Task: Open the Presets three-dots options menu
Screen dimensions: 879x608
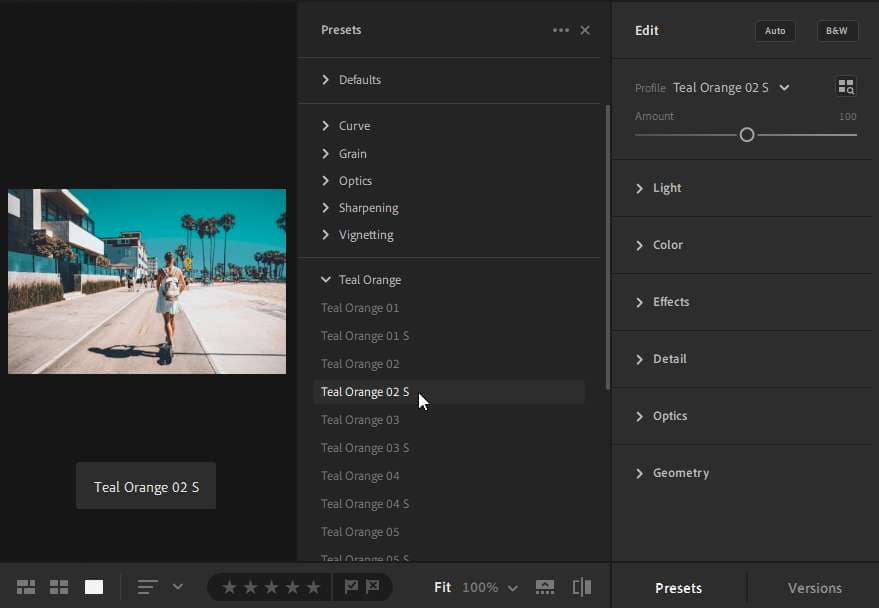Action: click(561, 30)
